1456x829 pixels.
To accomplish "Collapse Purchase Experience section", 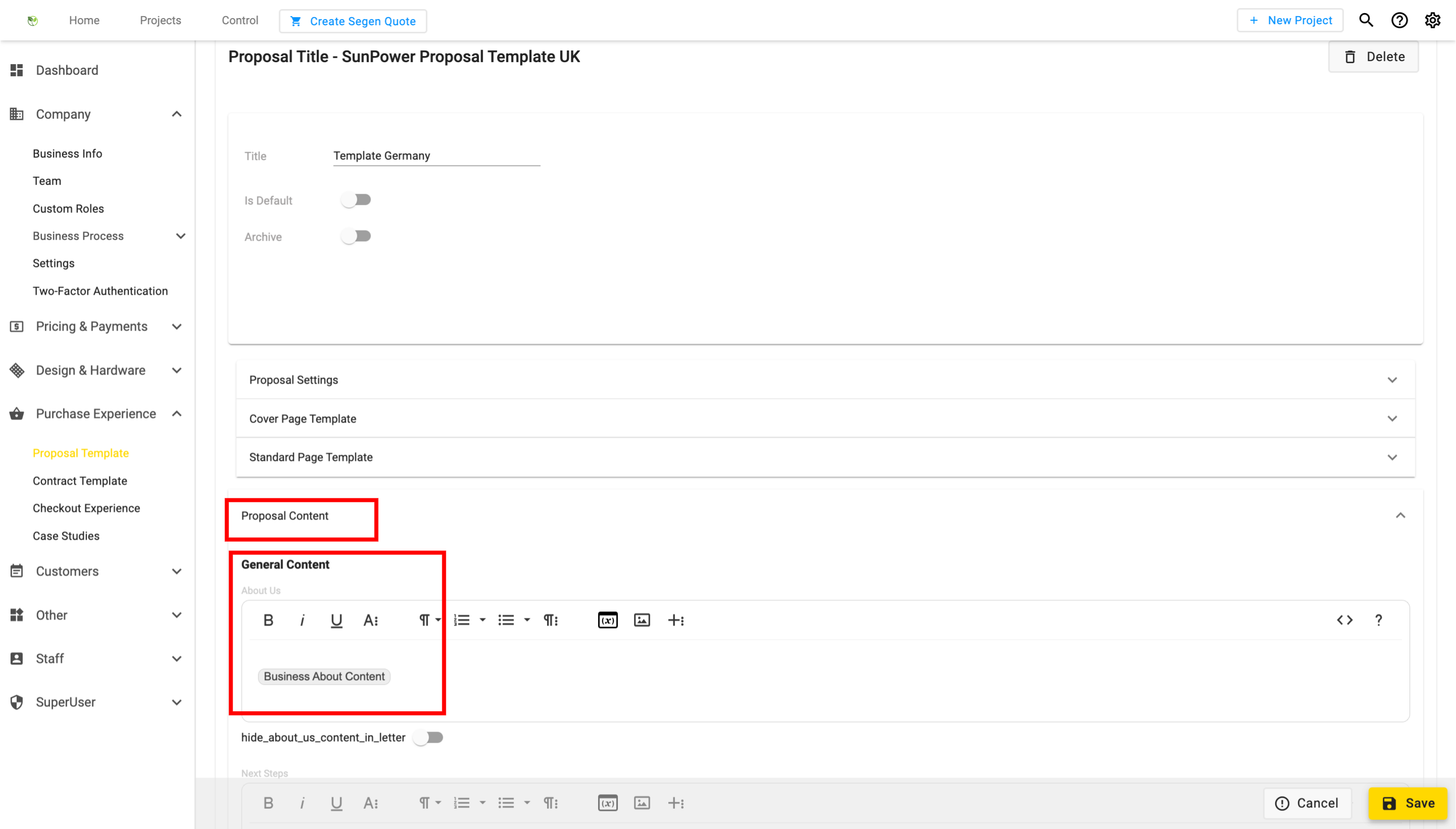I will 176,414.
